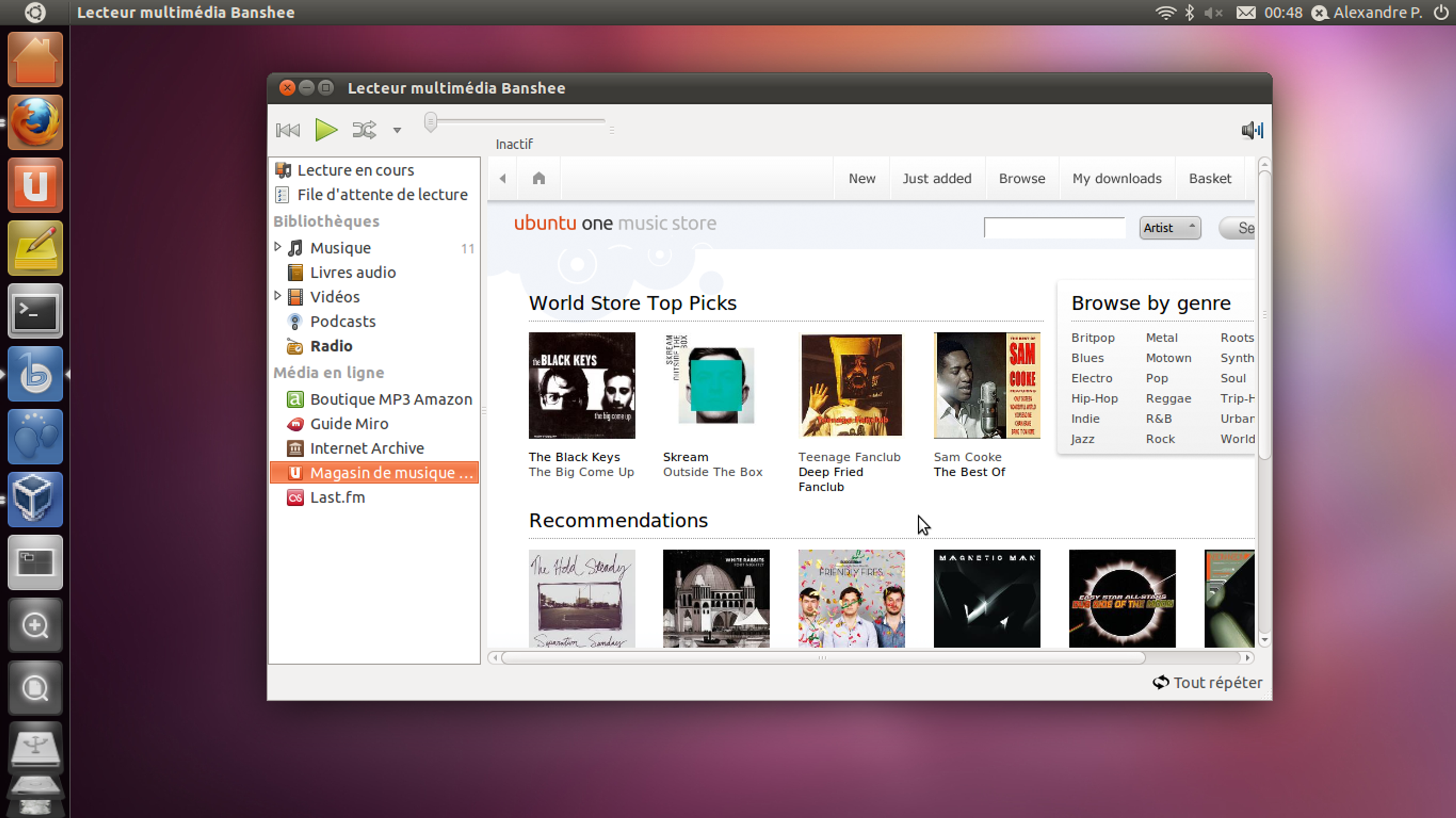Open the Radio section
1456x818 pixels.
[x=332, y=346]
